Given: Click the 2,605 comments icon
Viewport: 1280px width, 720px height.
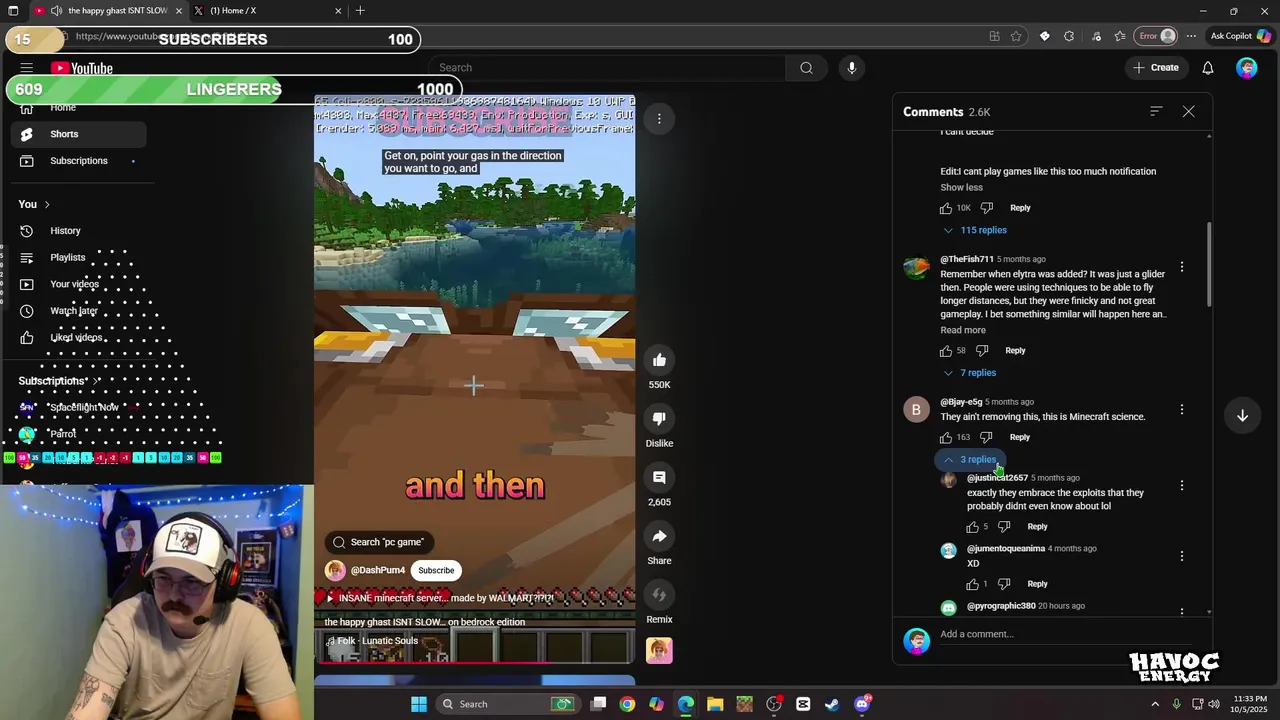Looking at the screenshot, I should 659,478.
